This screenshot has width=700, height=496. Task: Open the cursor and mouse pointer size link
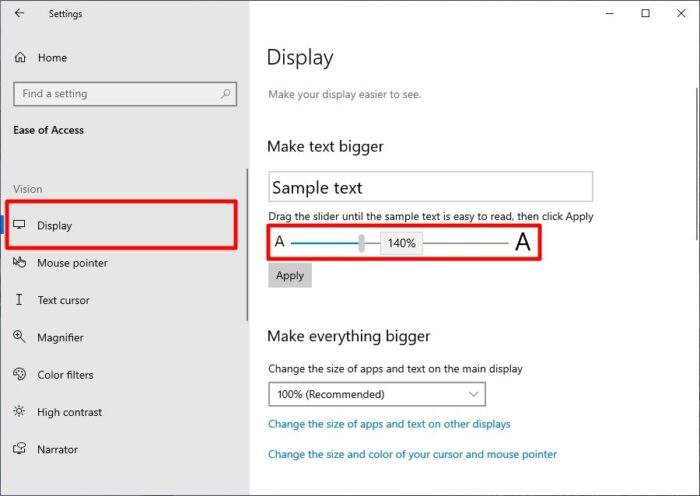412,454
